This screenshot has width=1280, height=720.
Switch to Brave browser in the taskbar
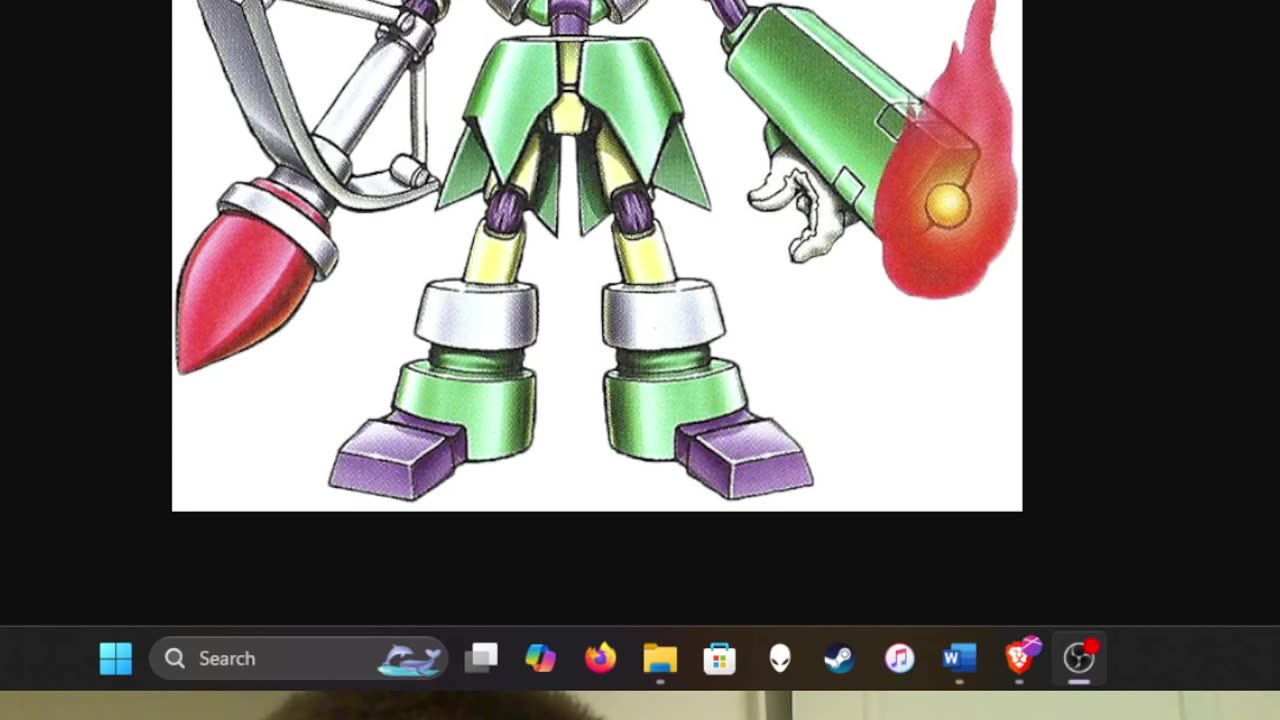[1021, 656]
